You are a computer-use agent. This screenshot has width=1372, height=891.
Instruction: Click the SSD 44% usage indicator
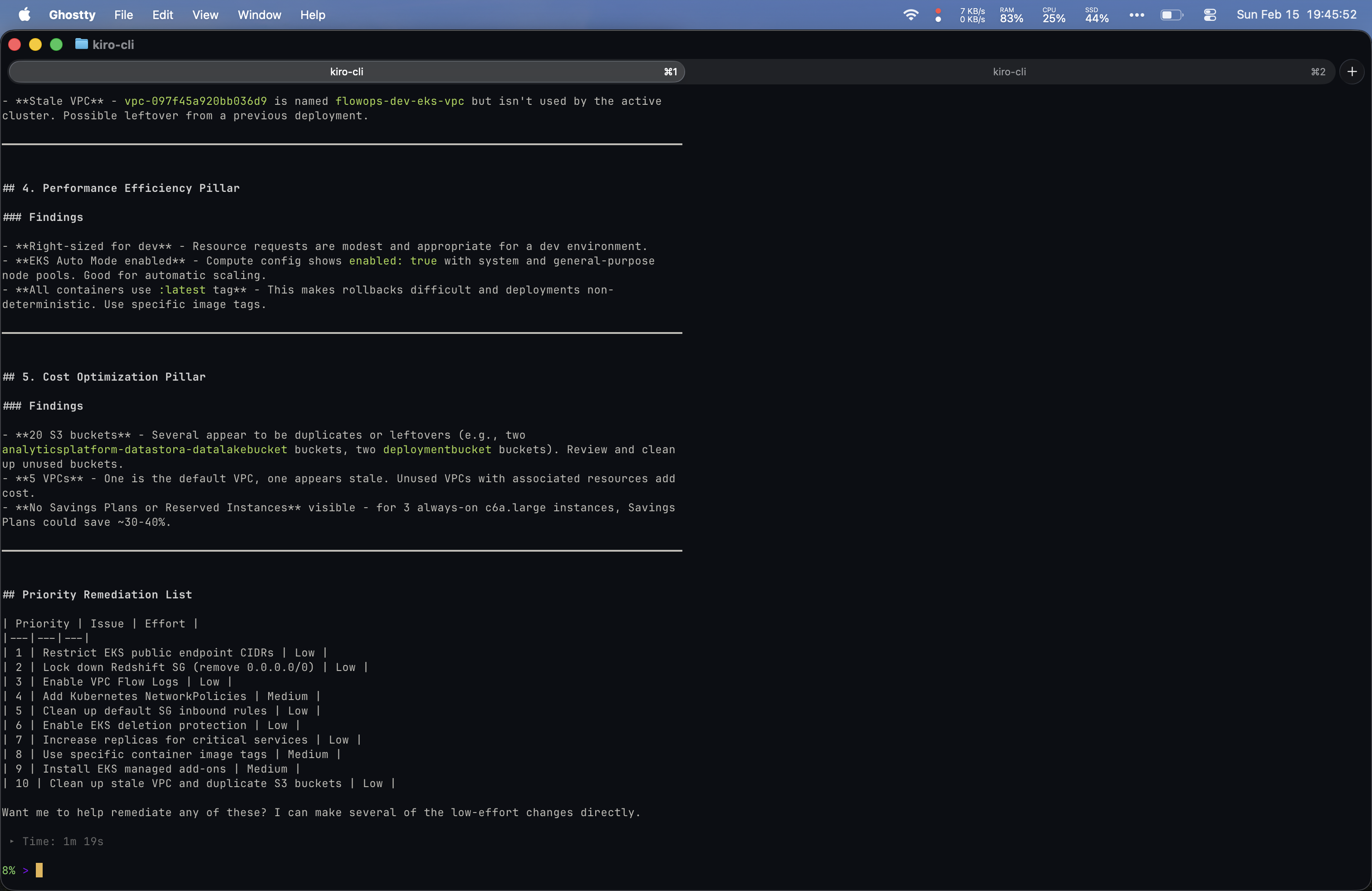click(1096, 15)
